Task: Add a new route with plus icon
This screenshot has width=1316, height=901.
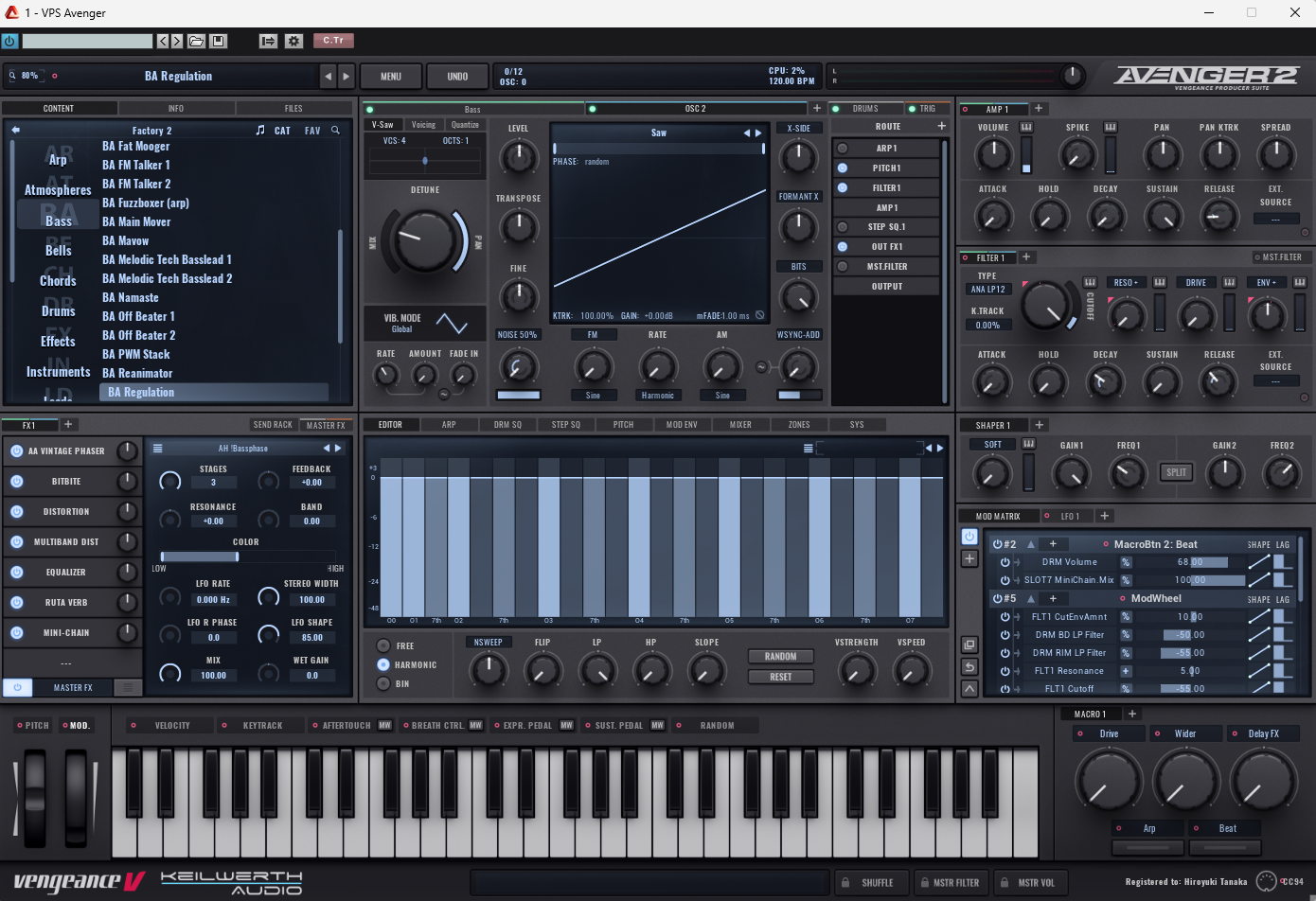Action: pyautogui.click(x=941, y=126)
